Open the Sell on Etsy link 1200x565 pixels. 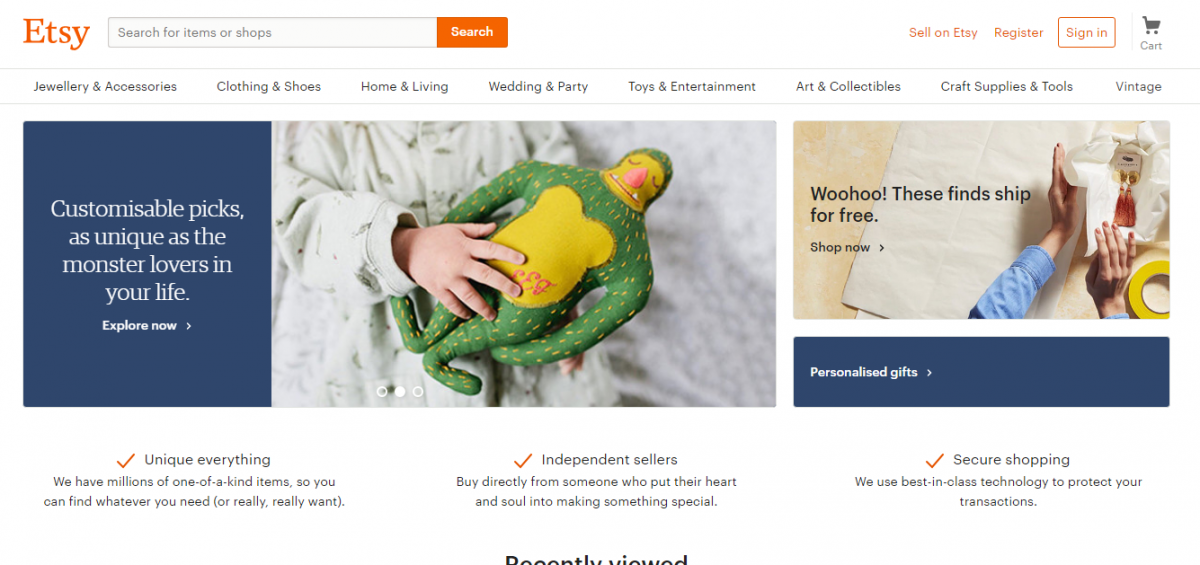click(x=943, y=33)
